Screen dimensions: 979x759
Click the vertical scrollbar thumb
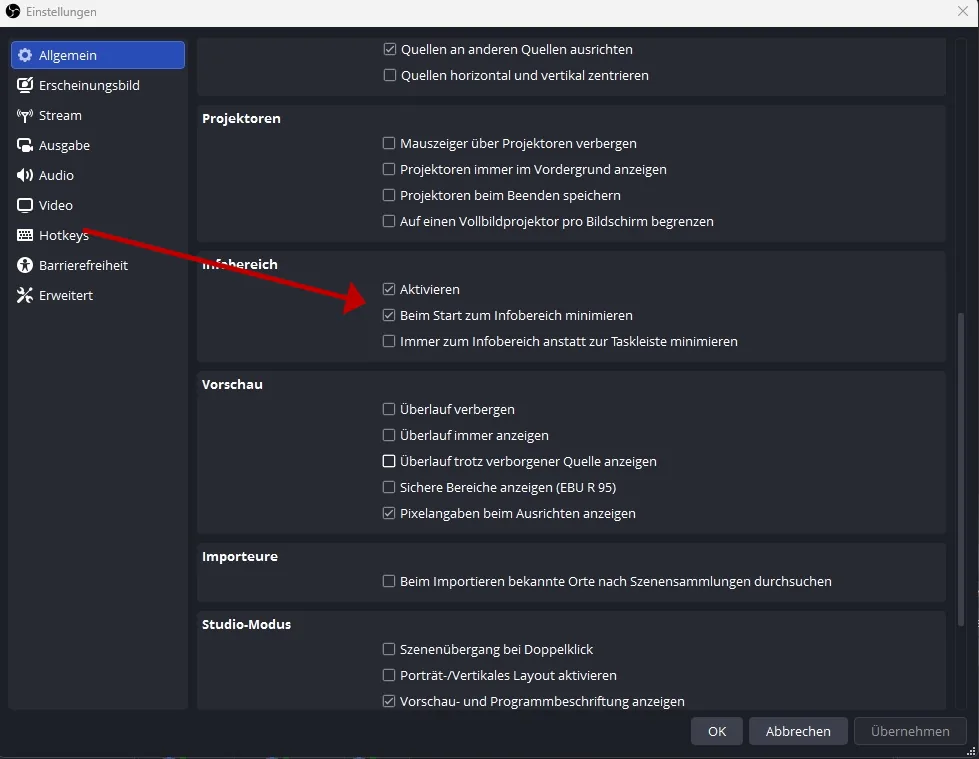pyautogui.click(x=961, y=469)
